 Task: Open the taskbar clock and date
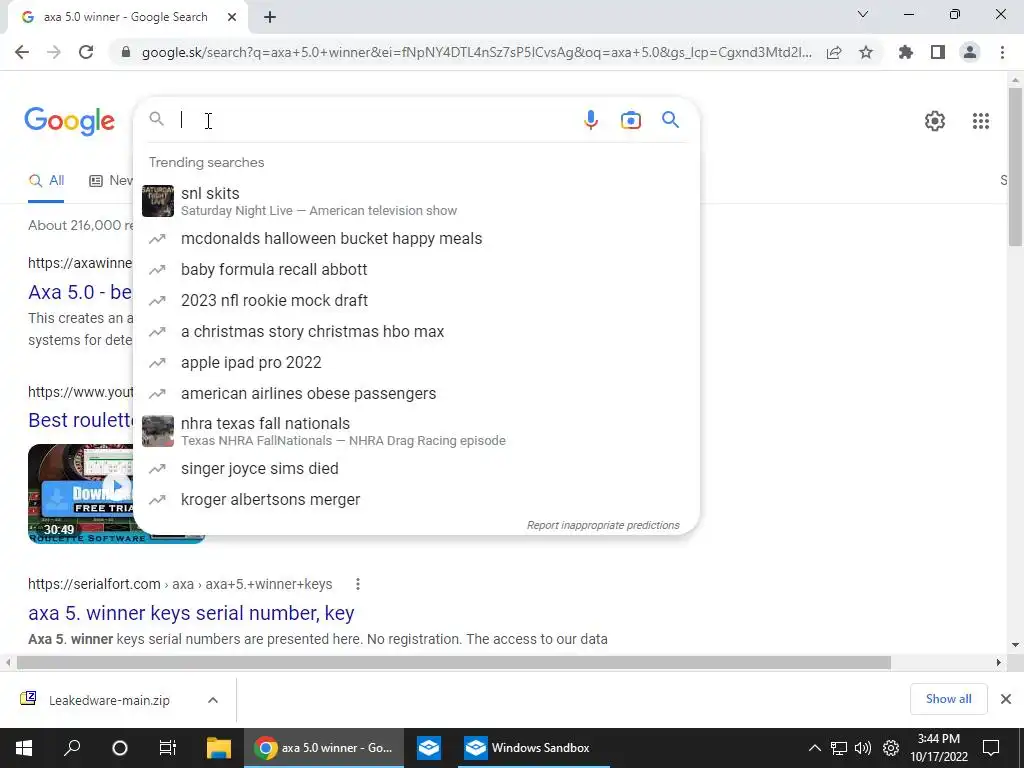click(938, 748)
